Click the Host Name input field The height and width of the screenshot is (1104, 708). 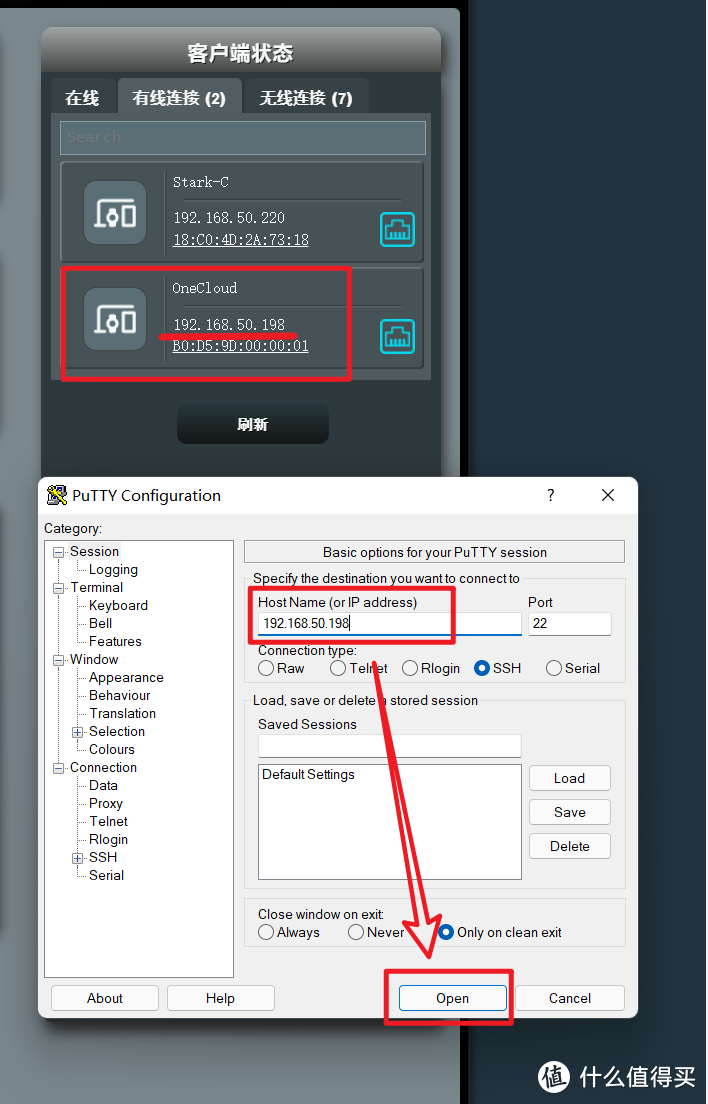coord(390,623)
